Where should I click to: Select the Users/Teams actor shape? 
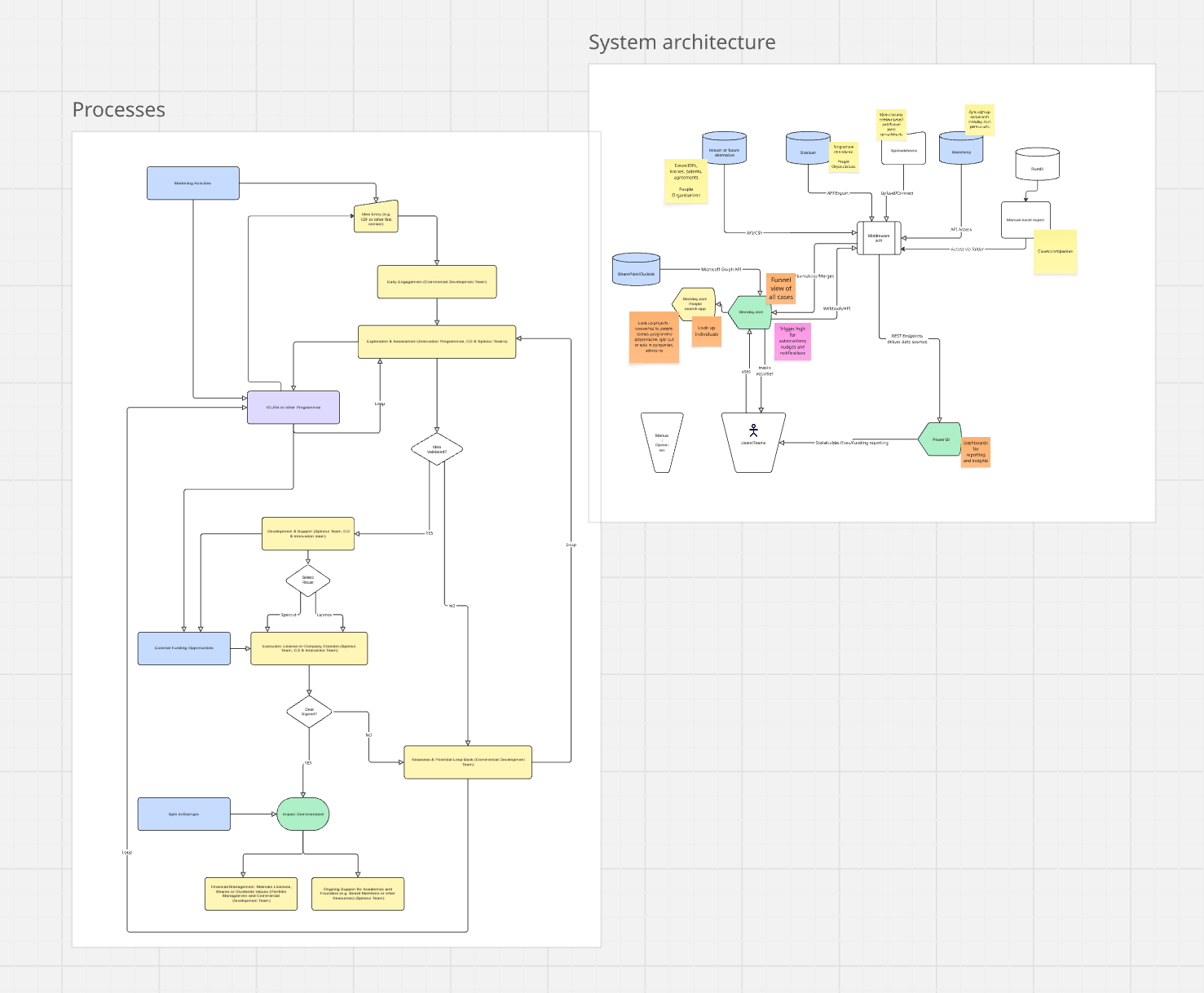pos(753,443)
